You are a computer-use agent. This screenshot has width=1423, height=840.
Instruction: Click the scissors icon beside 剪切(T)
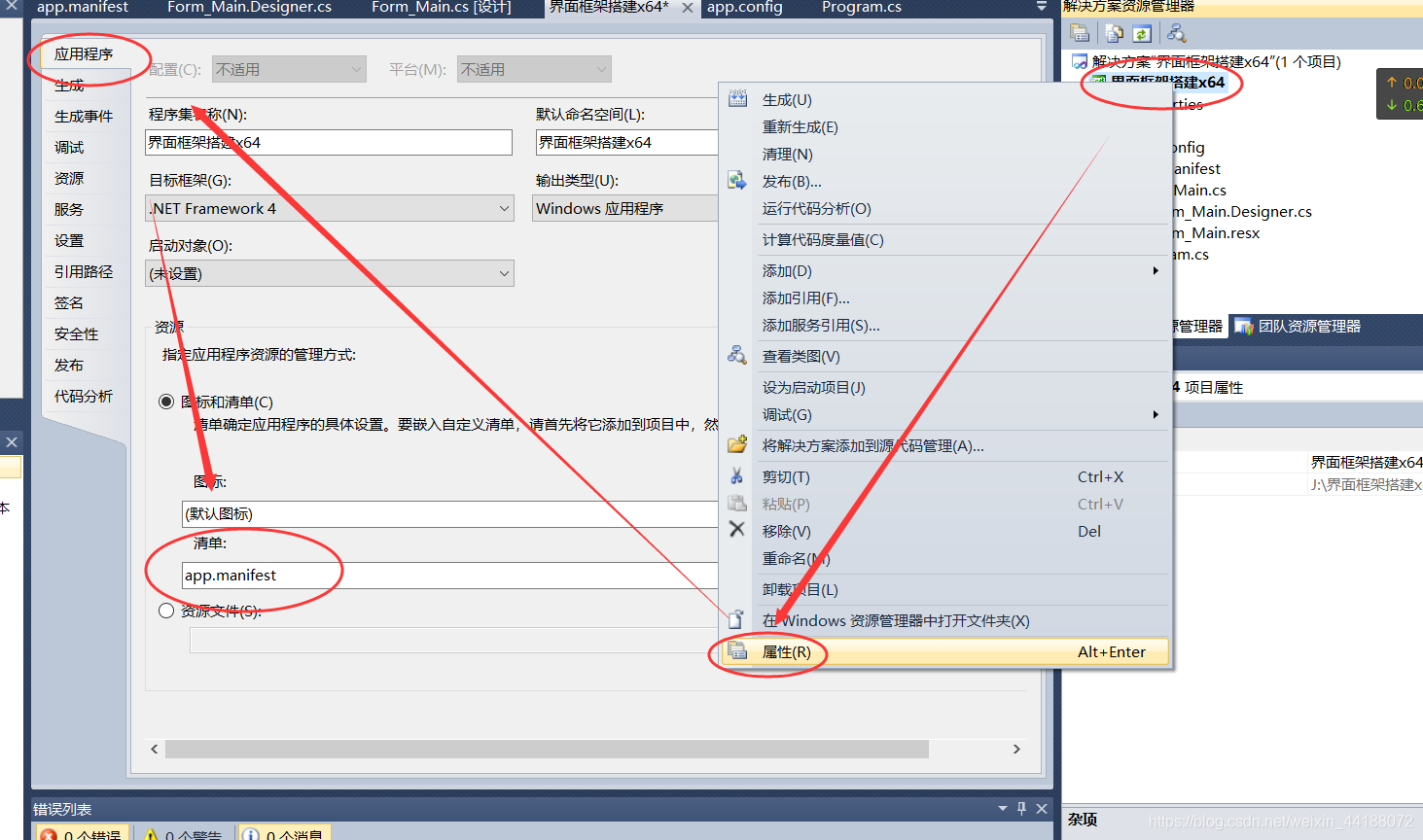tap(737, 476)
